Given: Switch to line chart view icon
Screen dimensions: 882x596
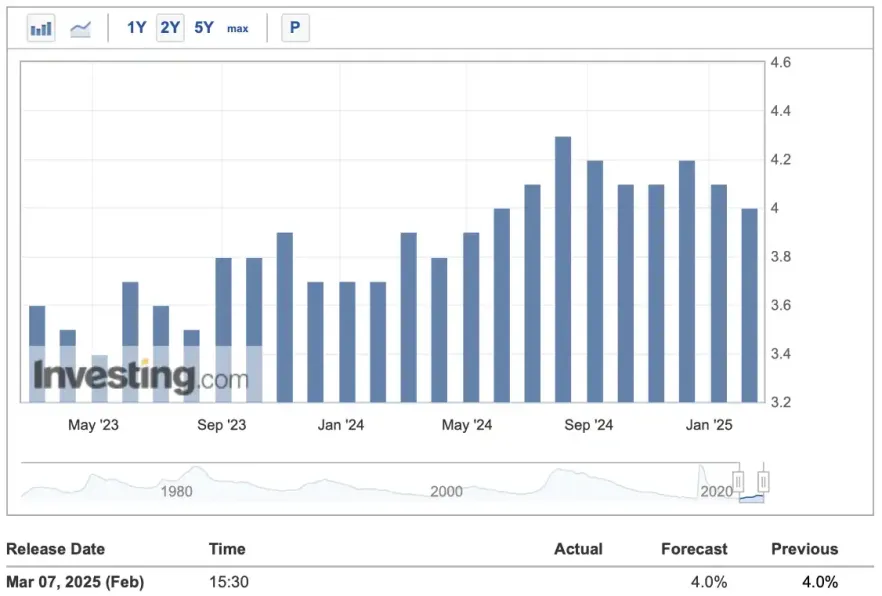Looking at the screenshot, I should (81, 28).
